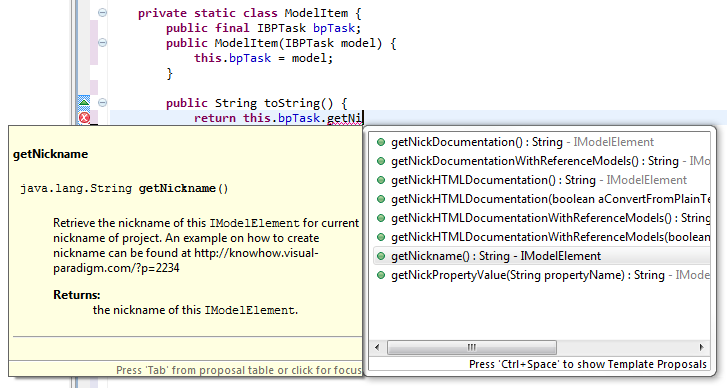The height and width of the screenshot is (388, 727).
Task: Choose the highlighted getNickname() proposal
Action: point(541,256)
